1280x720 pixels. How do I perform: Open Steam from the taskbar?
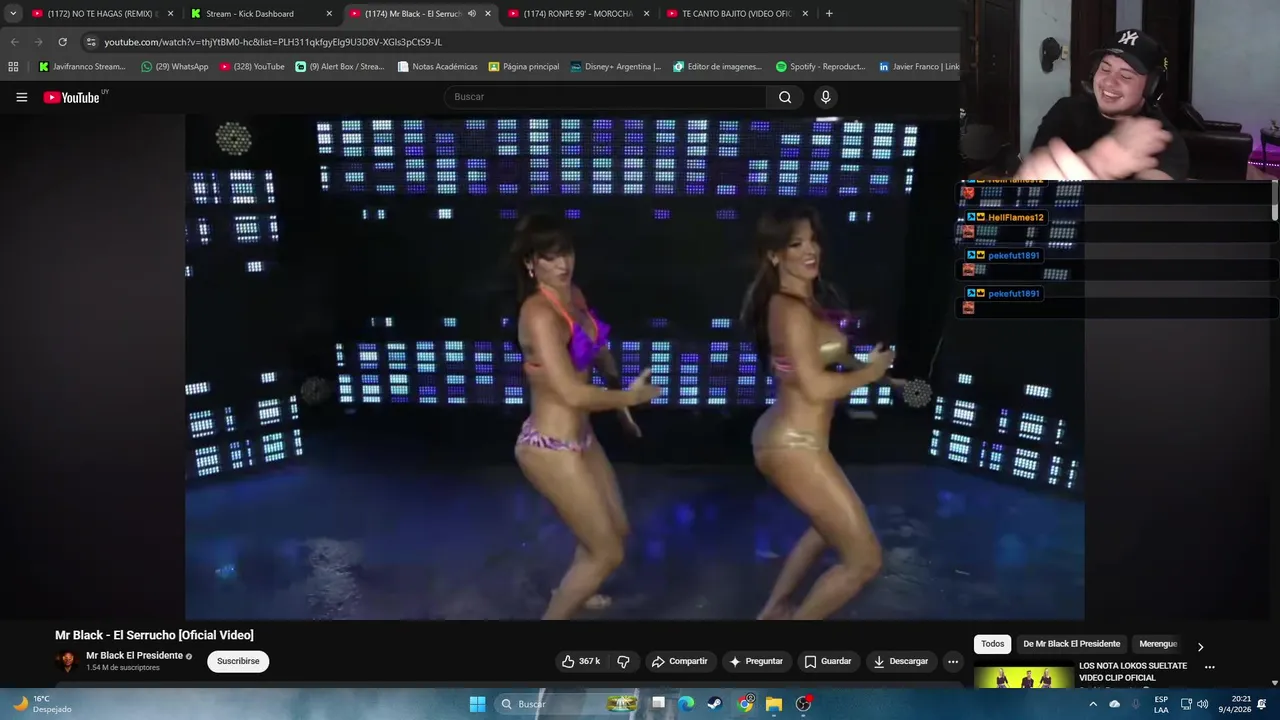click(x=715, y=704)
